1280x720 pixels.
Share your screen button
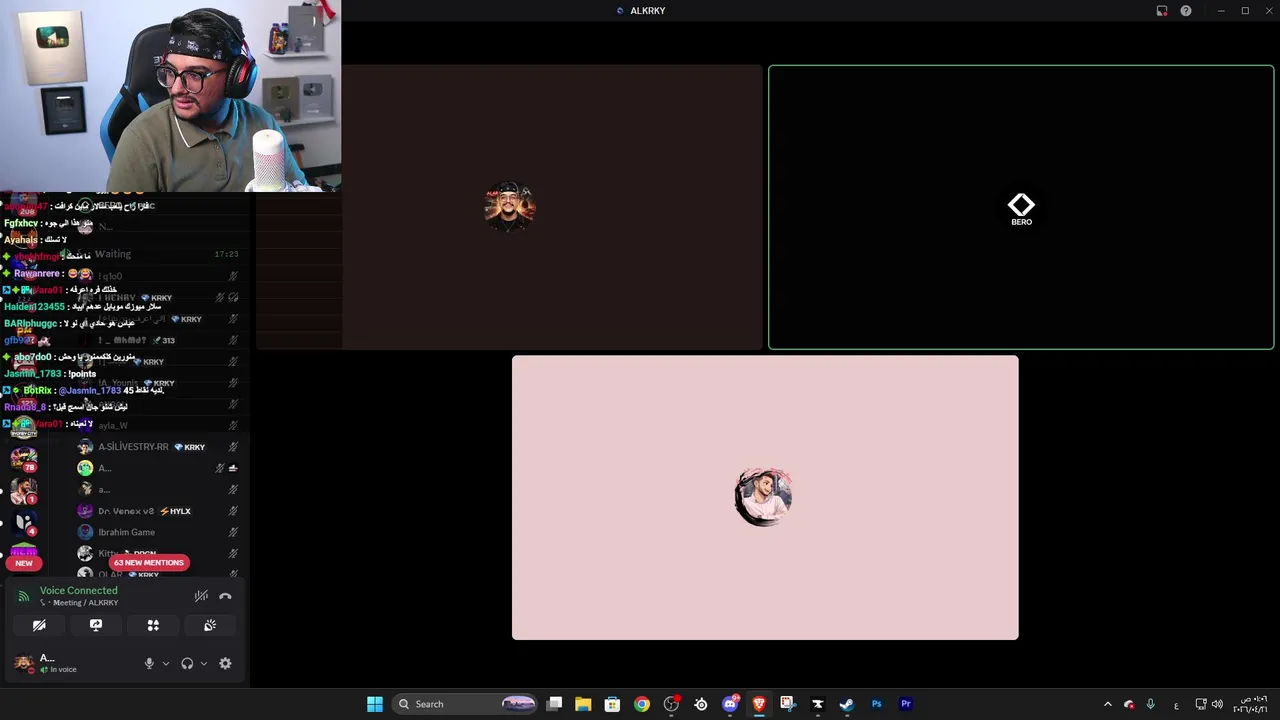(x=96, y=625)
